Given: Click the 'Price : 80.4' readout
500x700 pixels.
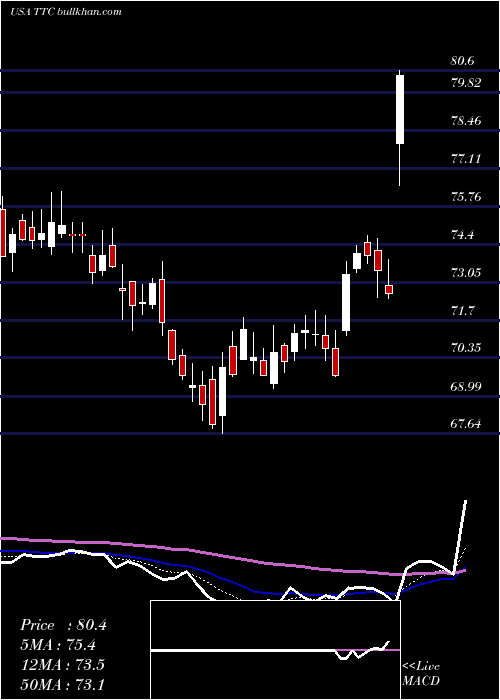Looking at the screenshot, I should coord(63,625).
